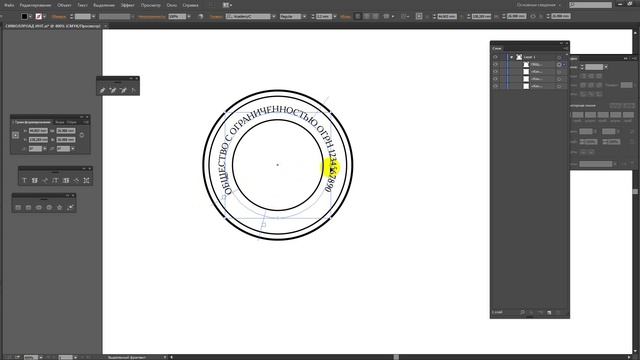Select the Flare tool
The image size is (640, 360).
[70, 207]
